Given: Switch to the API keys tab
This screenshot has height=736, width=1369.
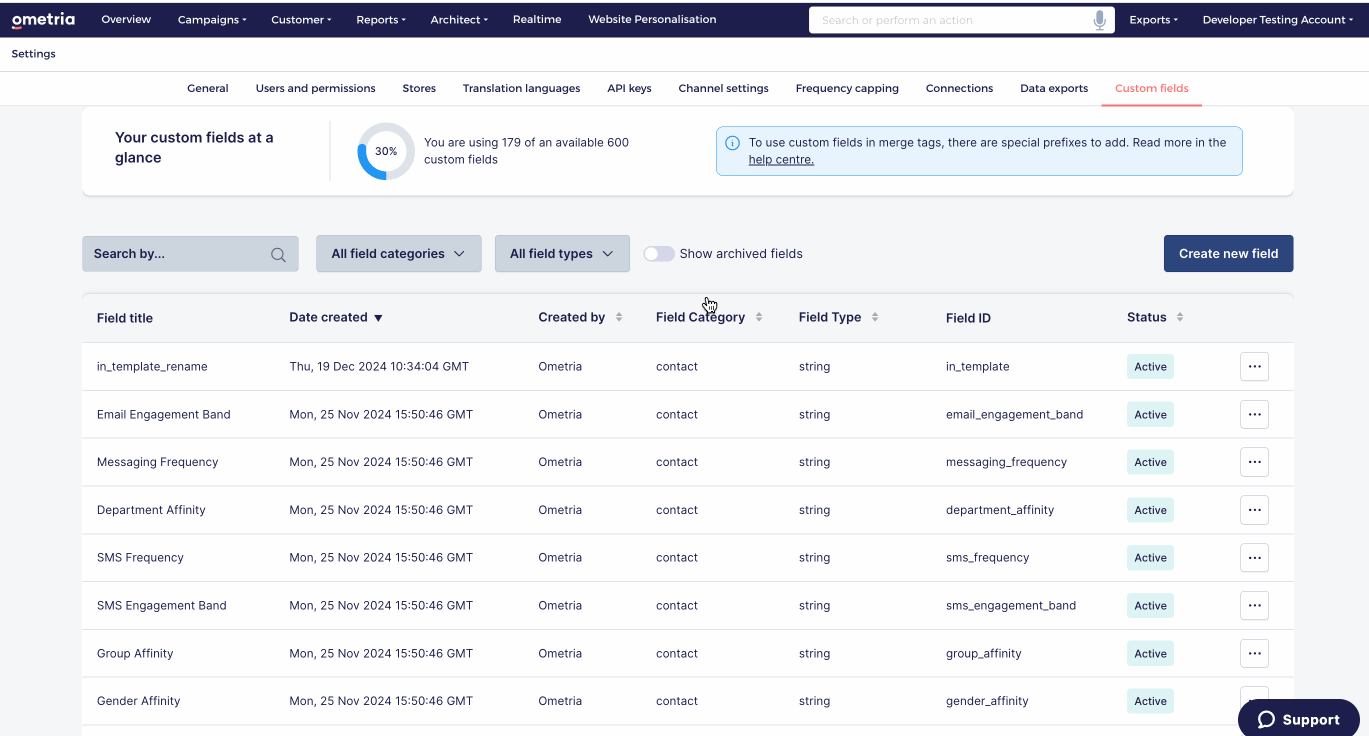Looking at the screenshot, I should click(x=629, y=88).
